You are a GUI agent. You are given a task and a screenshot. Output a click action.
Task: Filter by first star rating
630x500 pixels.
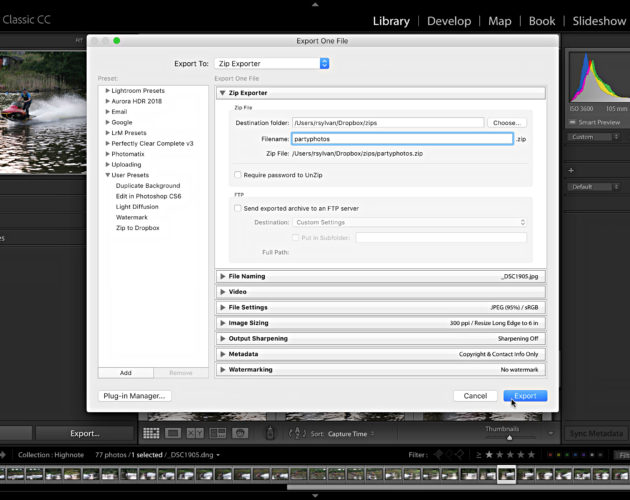click(x=489, y=455)
